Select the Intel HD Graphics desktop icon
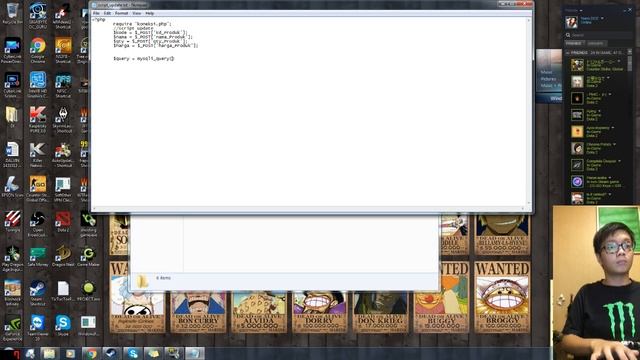Viewport: 640px width, 360px height. point(38,85)
